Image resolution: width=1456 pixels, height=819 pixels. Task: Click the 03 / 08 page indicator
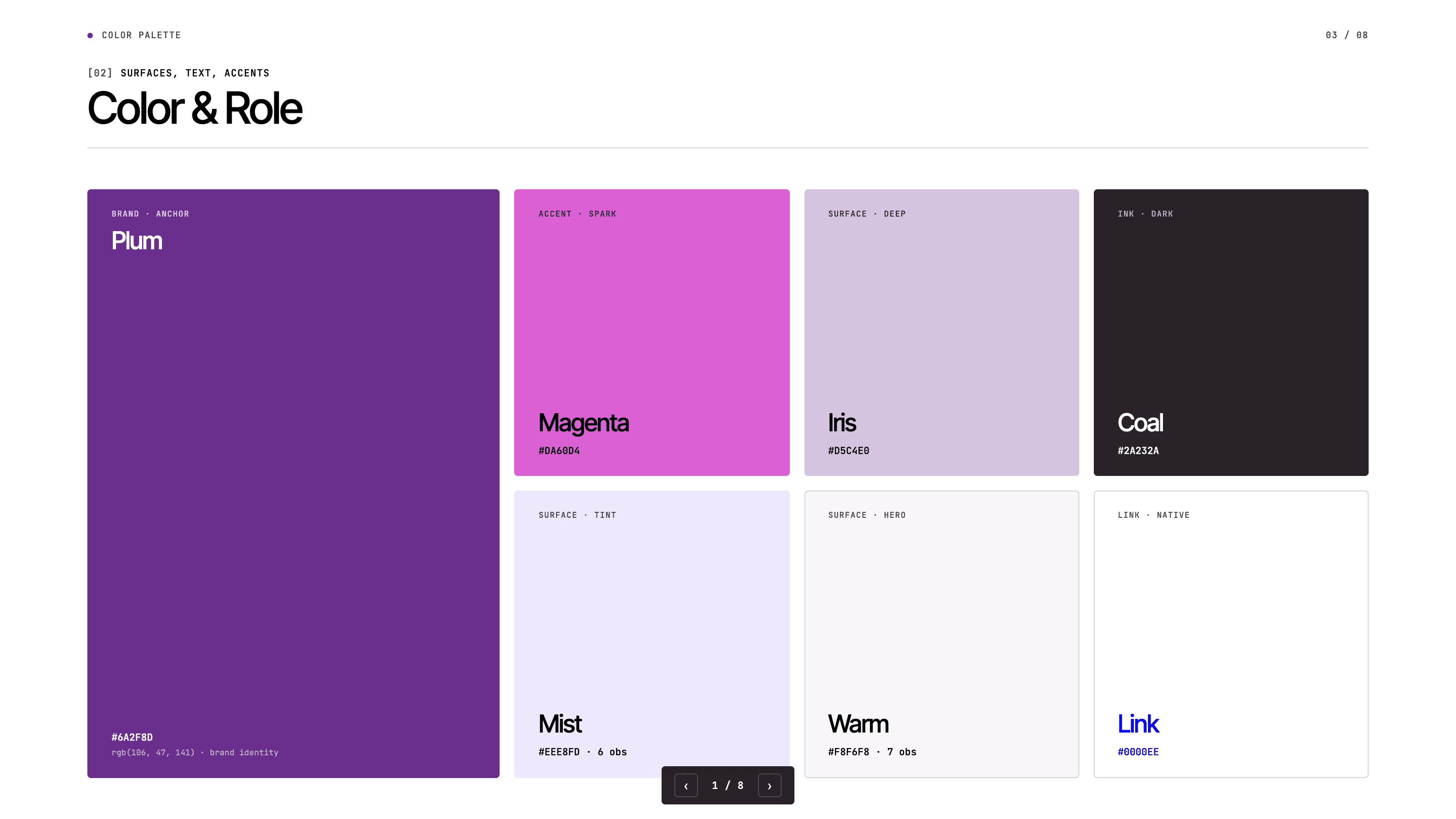[x=1346, y=35]
